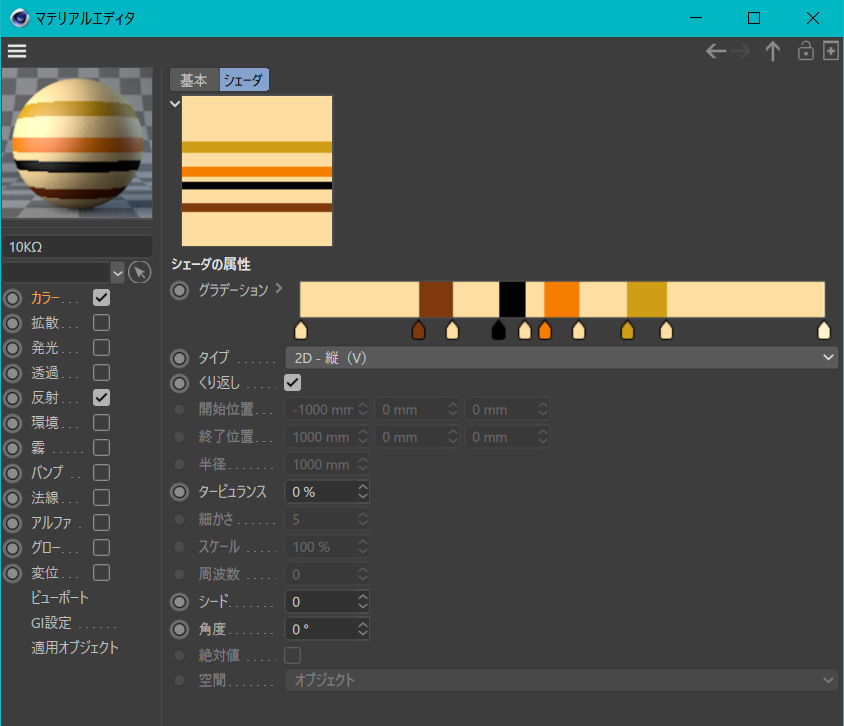Click the arrow picker icon beside layer dropdown
The image size is (844, 726).
tap(140, 272)
